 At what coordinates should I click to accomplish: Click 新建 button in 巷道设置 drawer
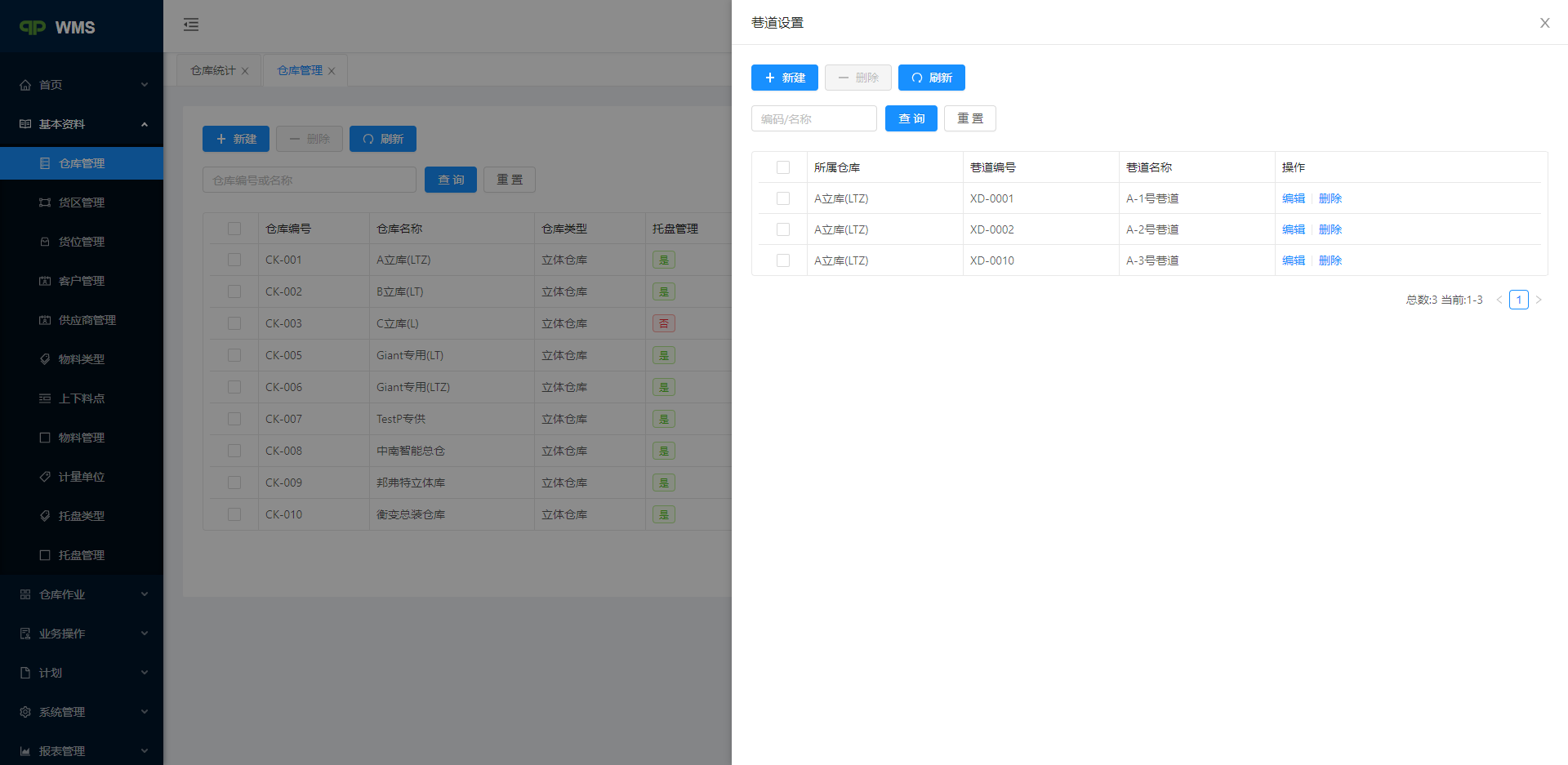point(785,78)
